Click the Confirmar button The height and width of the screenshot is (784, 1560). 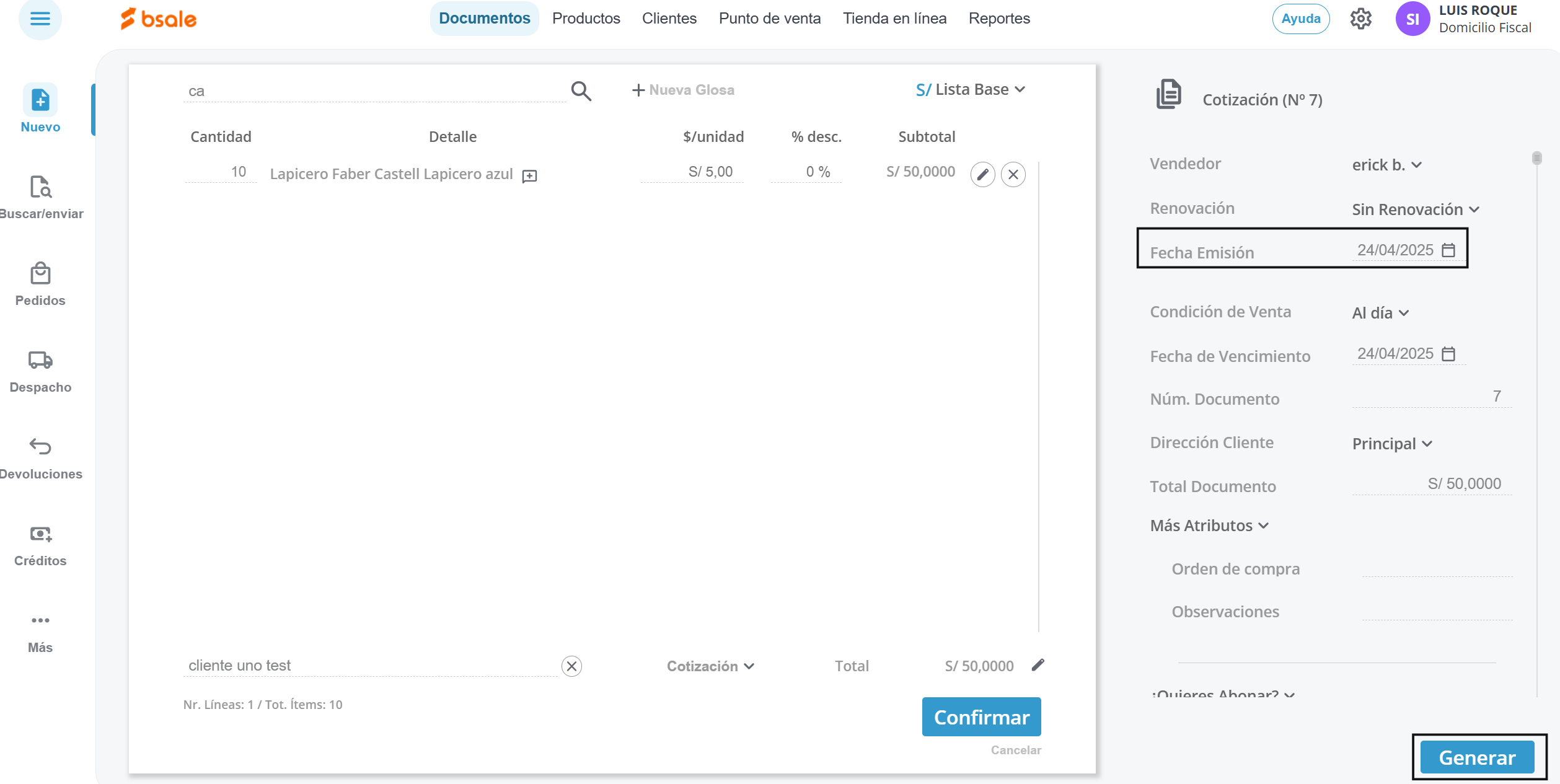(981, 717)
